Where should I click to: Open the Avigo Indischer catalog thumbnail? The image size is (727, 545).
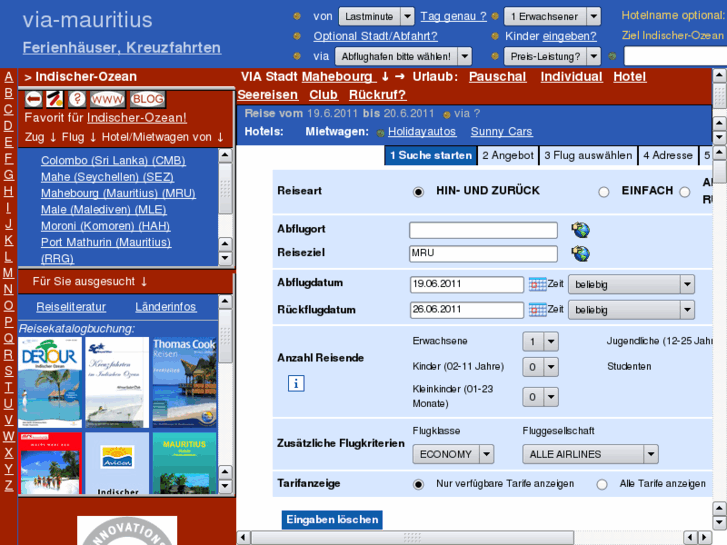(x=117, y=463)
